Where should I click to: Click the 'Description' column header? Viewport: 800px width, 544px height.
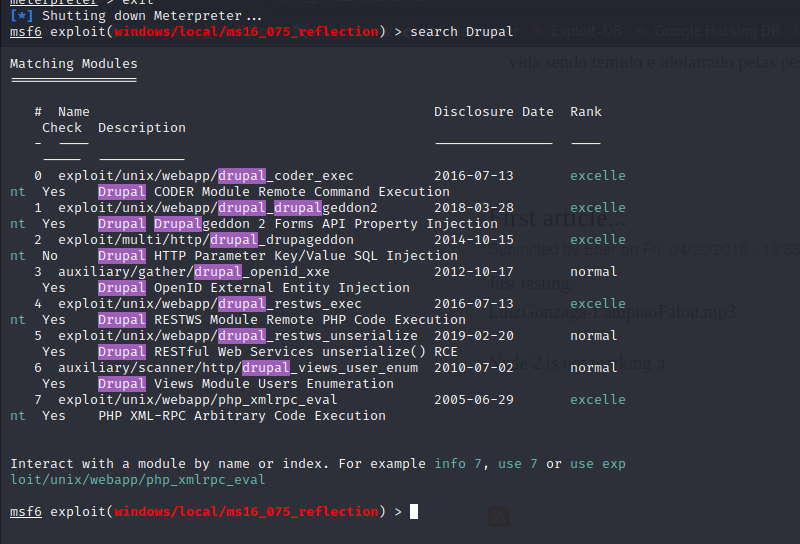[142, 128]
